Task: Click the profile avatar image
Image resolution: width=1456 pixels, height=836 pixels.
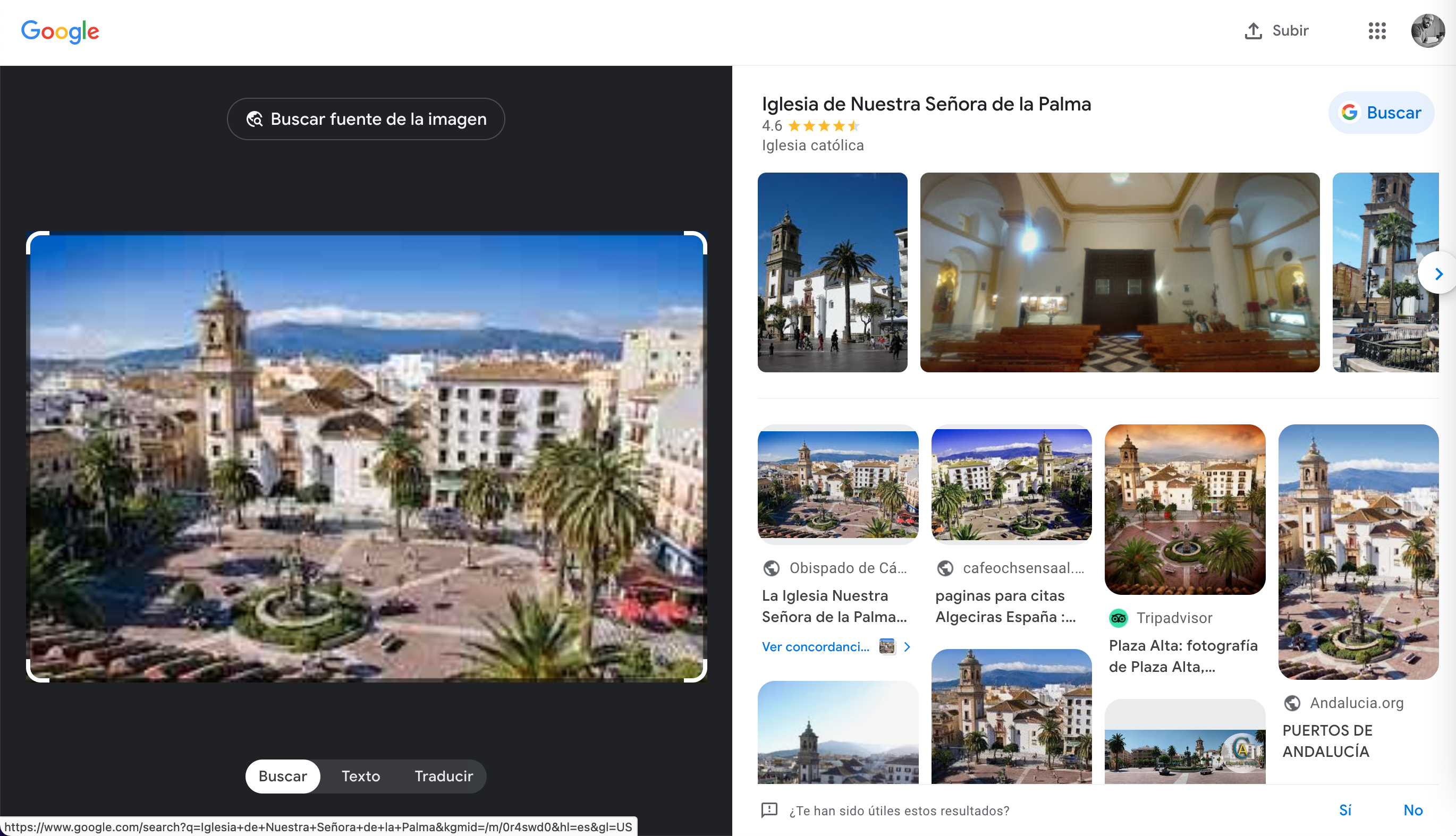Action: pyautogui.click(x=1429, y=30)
